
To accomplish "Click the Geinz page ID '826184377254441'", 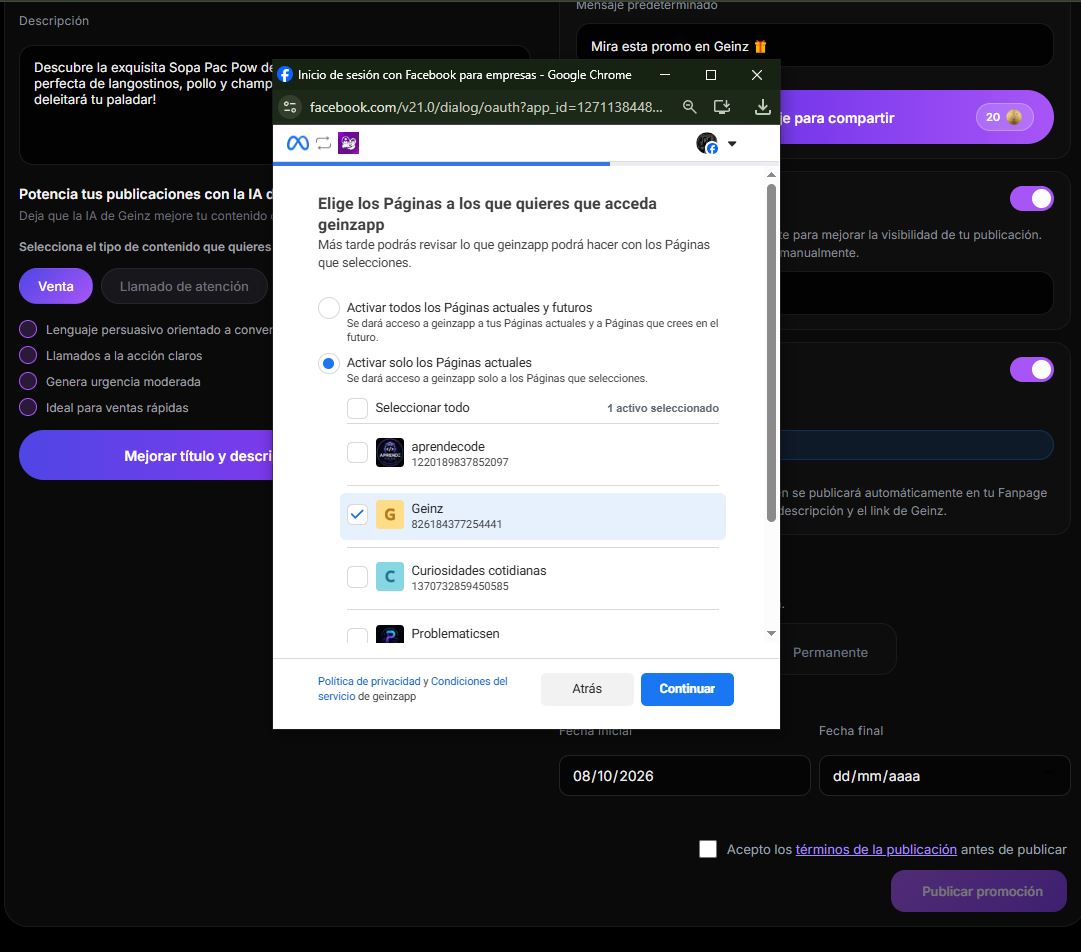I will [456, 524].
